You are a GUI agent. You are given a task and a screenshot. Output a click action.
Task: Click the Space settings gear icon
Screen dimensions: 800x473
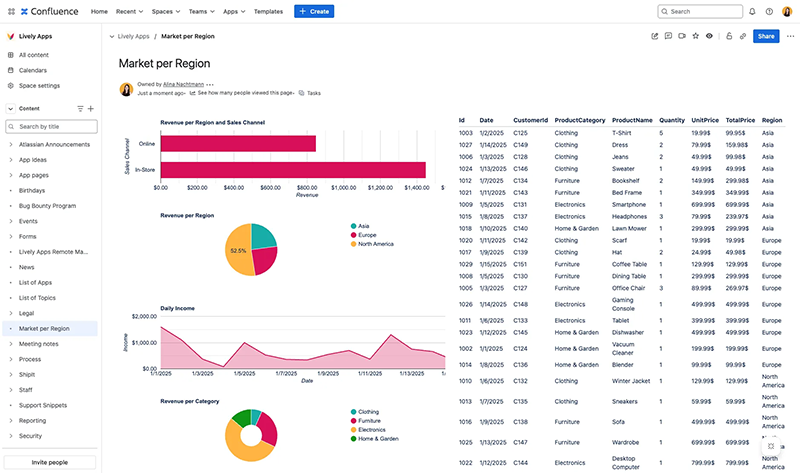point(10,85)
